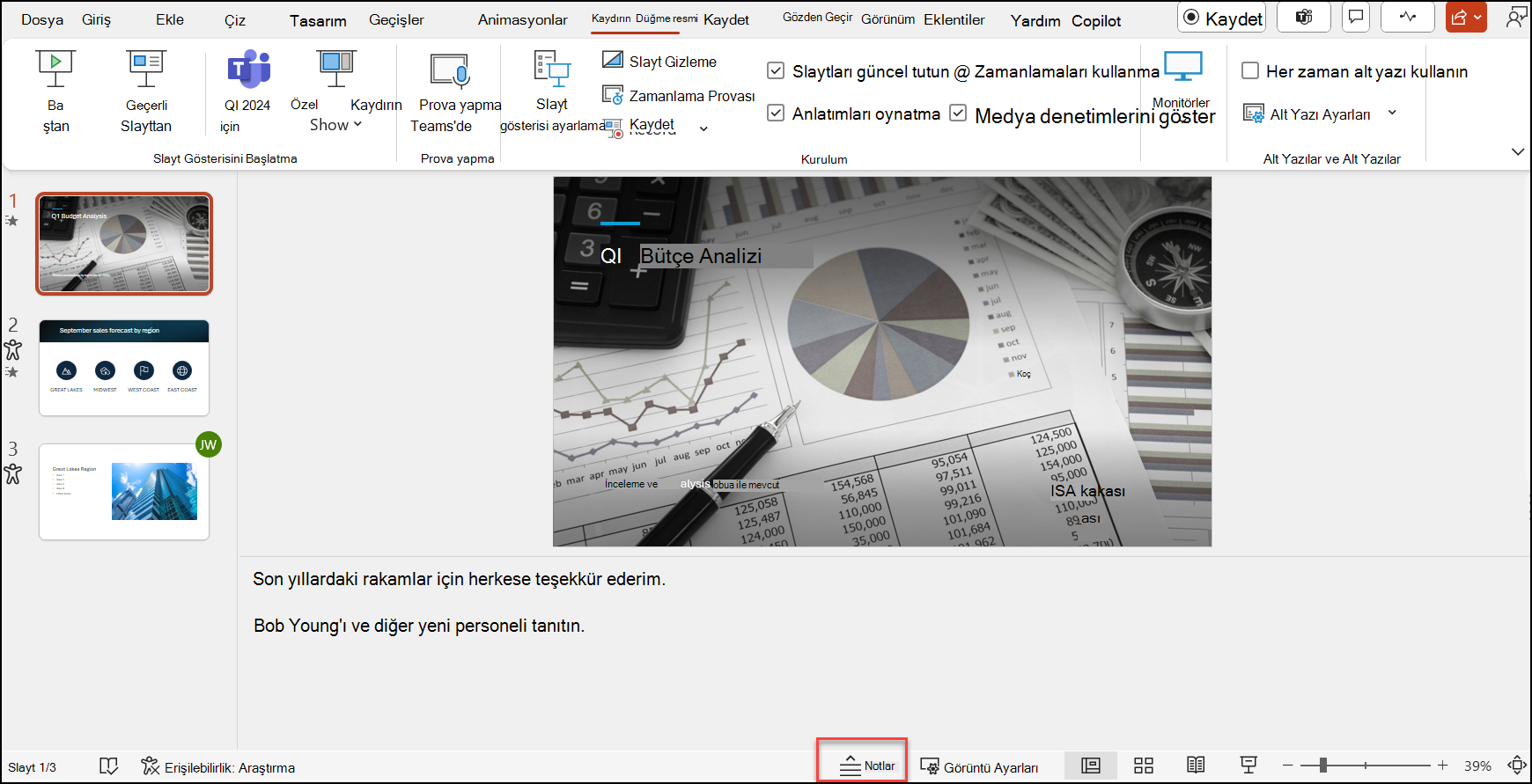This screenshot has width=1532, height=784.
Task: Open the Gözden Geçir tab
Action: click(818, 18)
